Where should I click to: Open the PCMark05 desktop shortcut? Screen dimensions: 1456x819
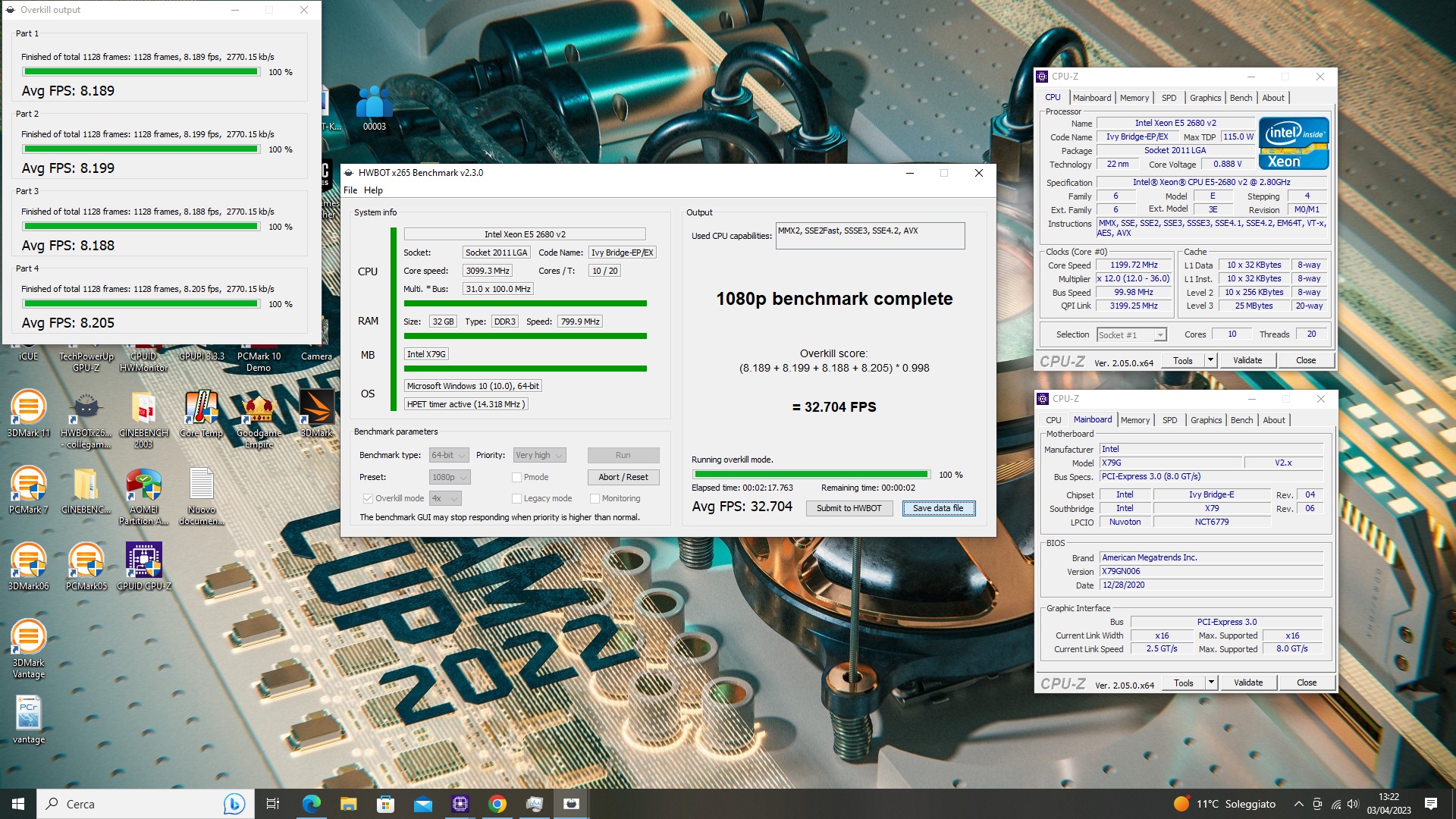pos(86,567)
